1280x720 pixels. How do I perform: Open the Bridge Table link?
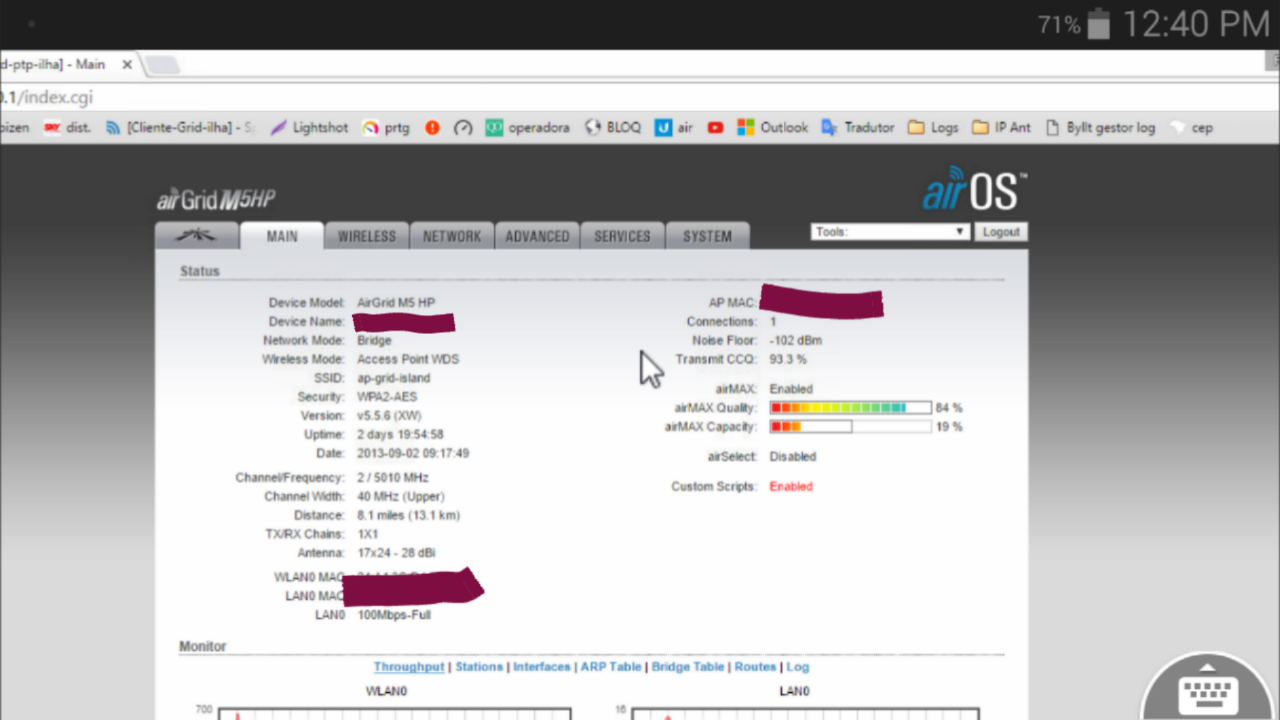[x=688, y=667]
